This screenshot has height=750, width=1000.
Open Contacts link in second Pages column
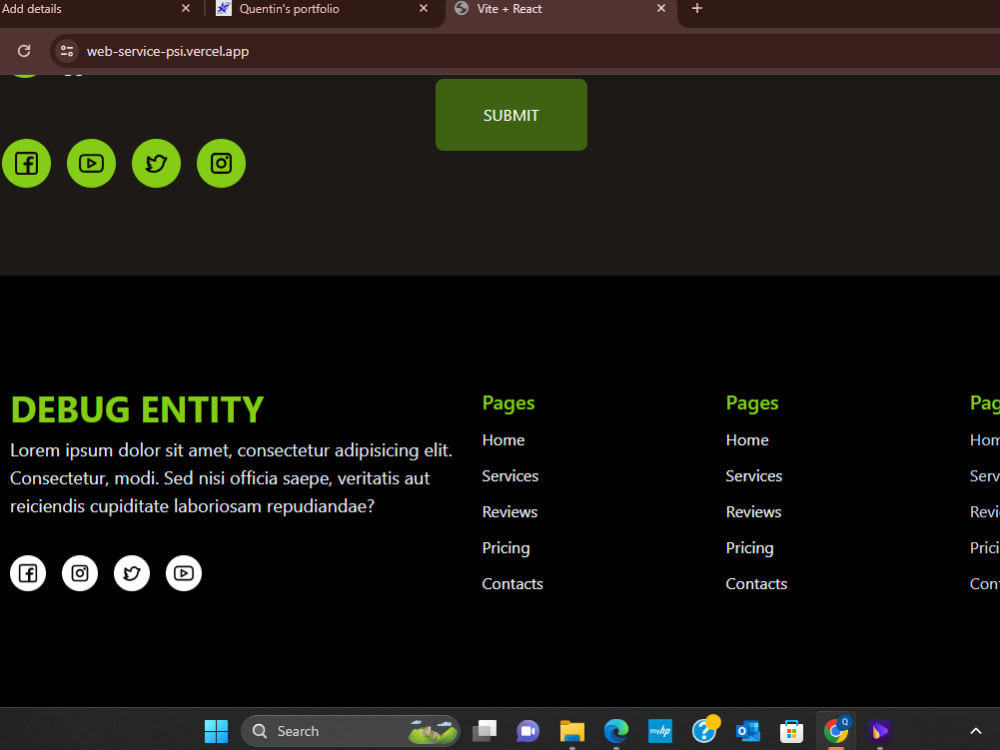tap(756, 584)
